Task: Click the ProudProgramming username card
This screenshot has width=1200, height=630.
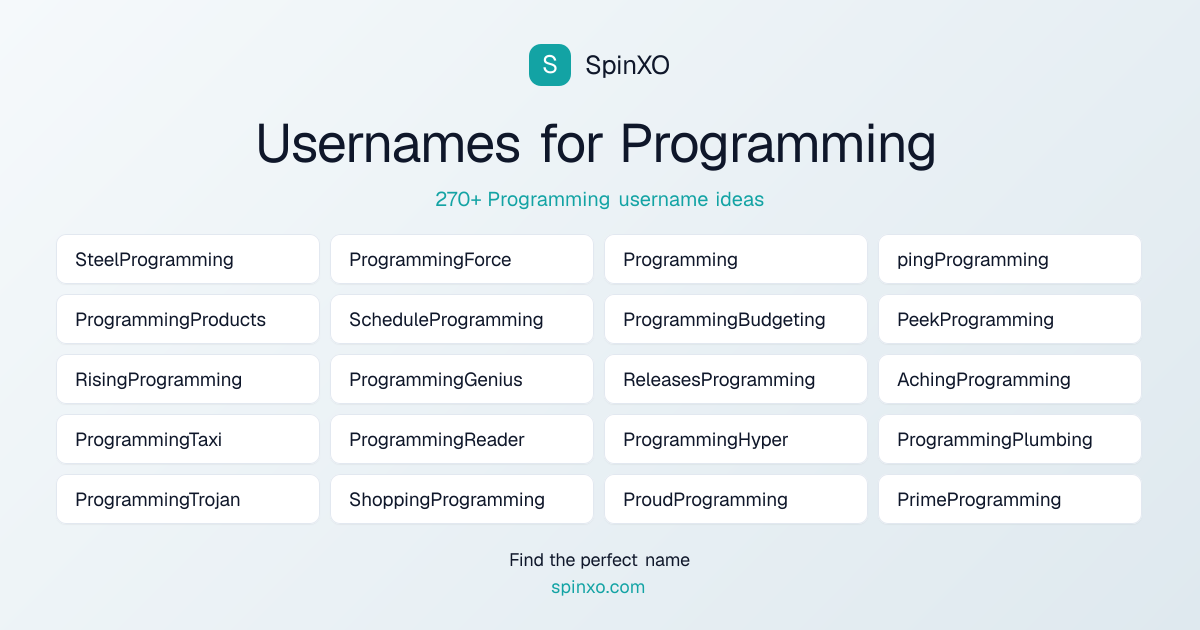Action: [x=736, y=499]
